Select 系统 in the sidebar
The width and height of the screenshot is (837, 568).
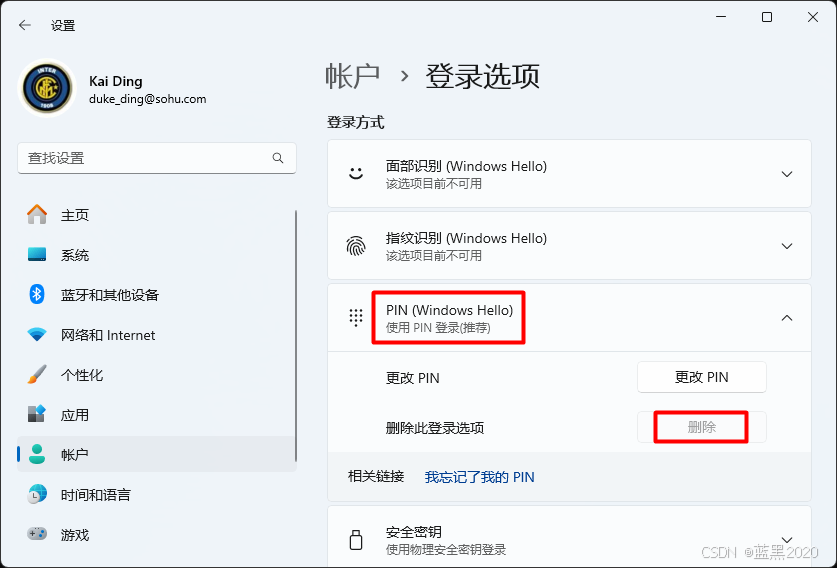coord(75,255)
